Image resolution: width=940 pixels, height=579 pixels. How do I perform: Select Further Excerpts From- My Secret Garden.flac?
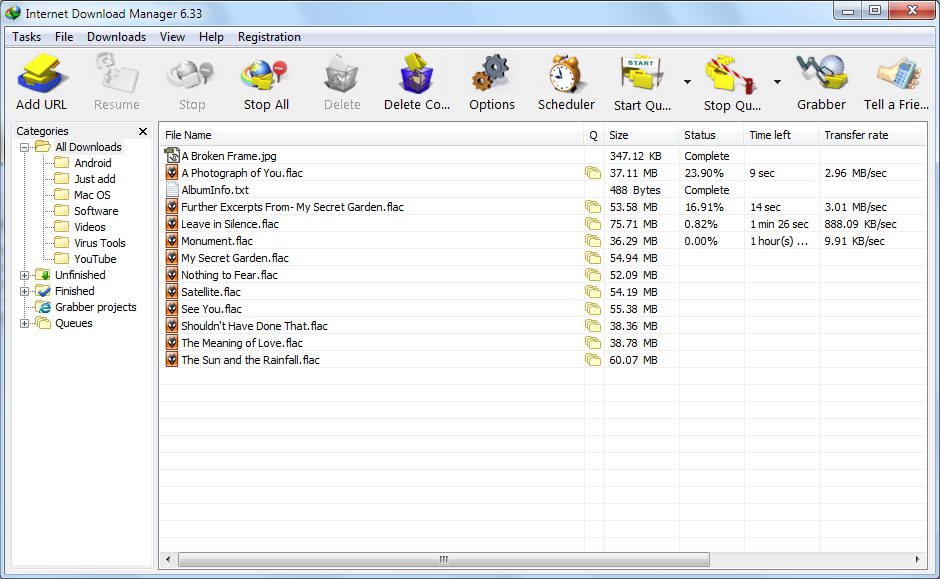[x=293, y=207]
